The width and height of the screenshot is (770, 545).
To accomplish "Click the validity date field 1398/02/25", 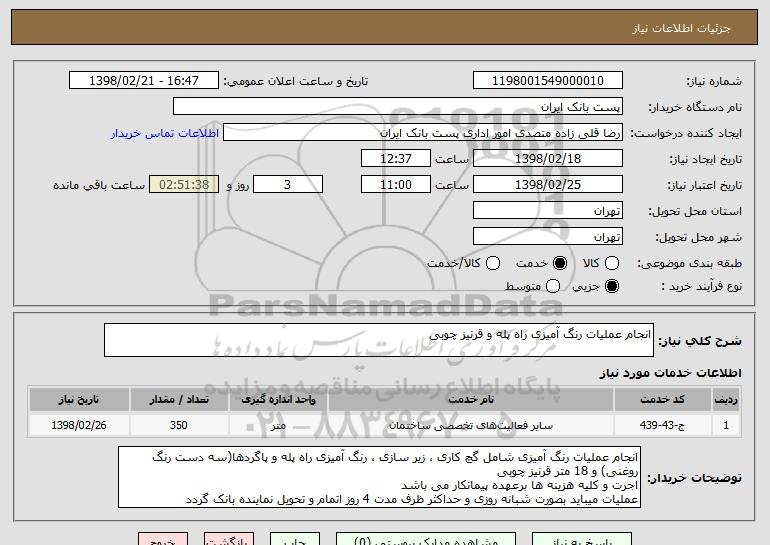I will [x=548, y=185].
